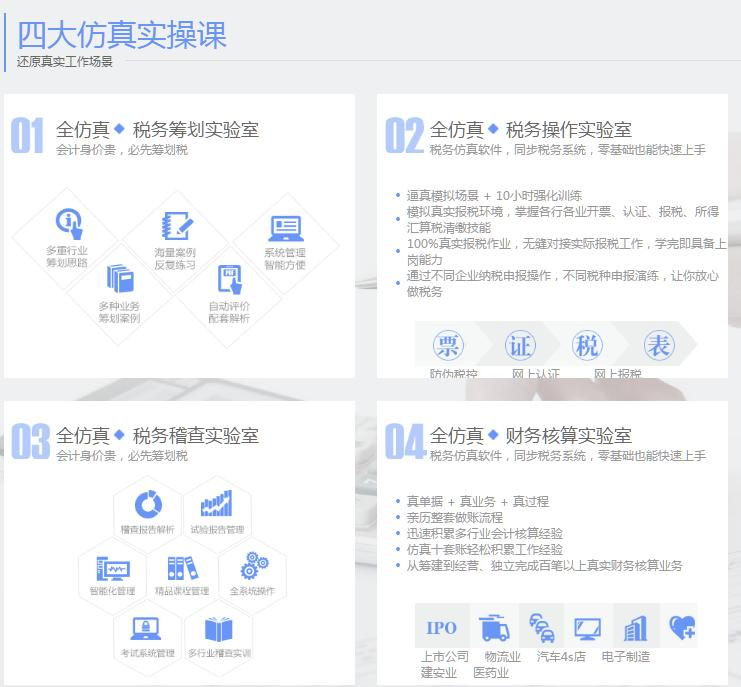Viewport: 741px width, 687px height.
Task: Select the computer monitor electronics icon
Action: (x=587, y=629)
